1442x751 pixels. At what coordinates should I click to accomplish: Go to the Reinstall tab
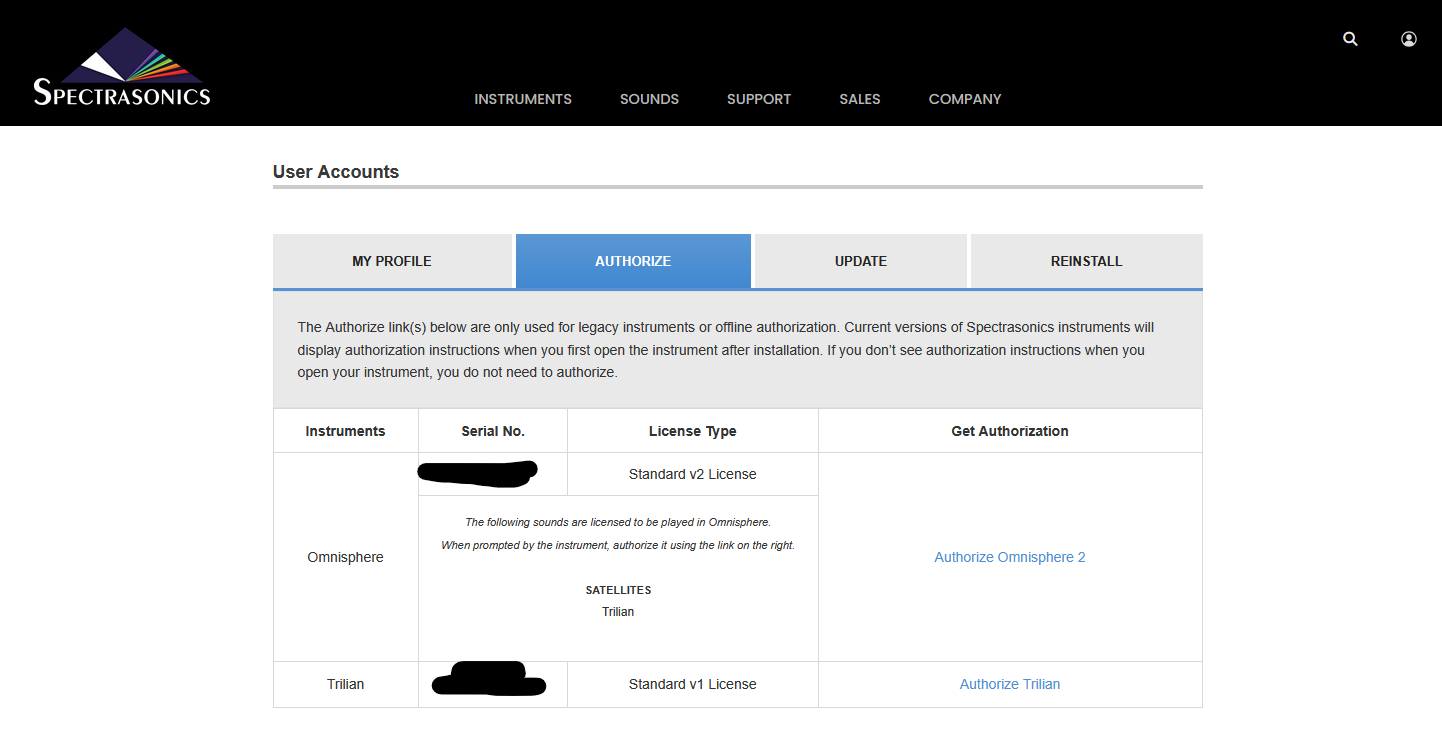pyautogui.click(x=1086, y=261)
